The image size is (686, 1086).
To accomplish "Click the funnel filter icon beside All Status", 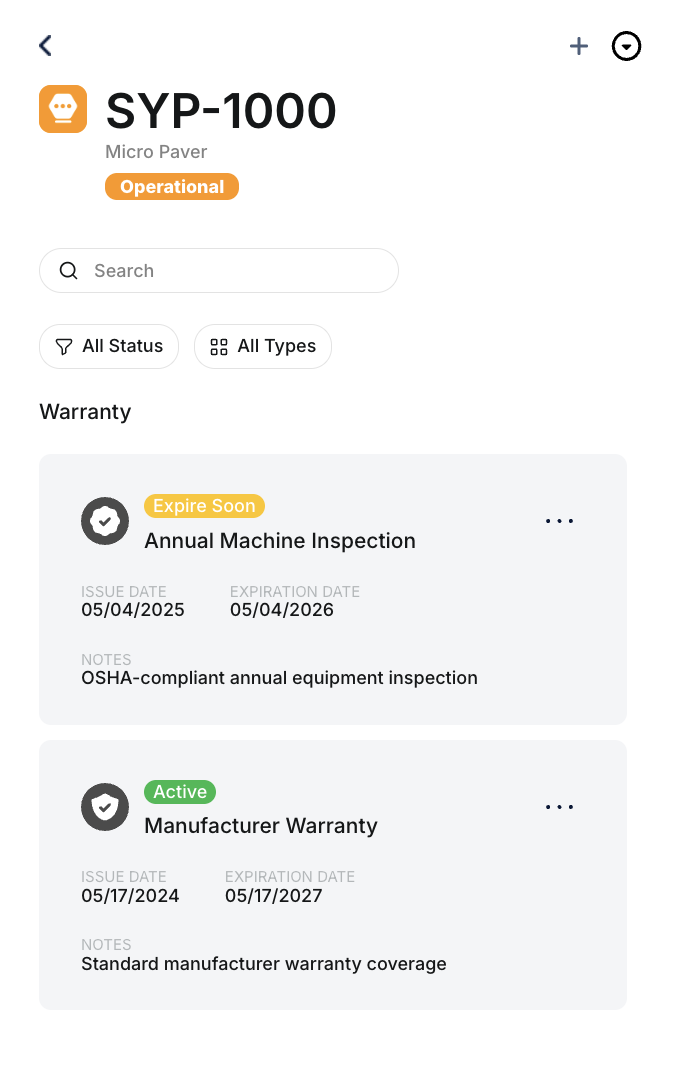I will tap(63, 346).
